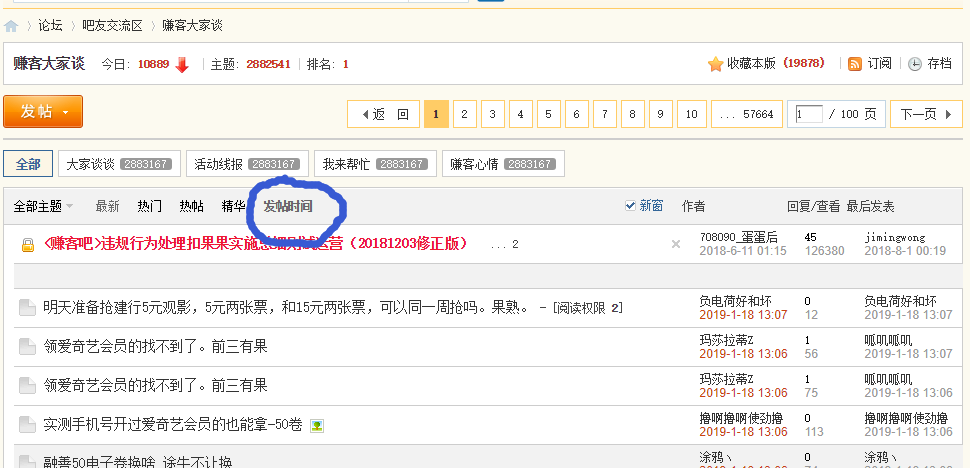Toggle the 新窗 checkbox

point(630,205)
